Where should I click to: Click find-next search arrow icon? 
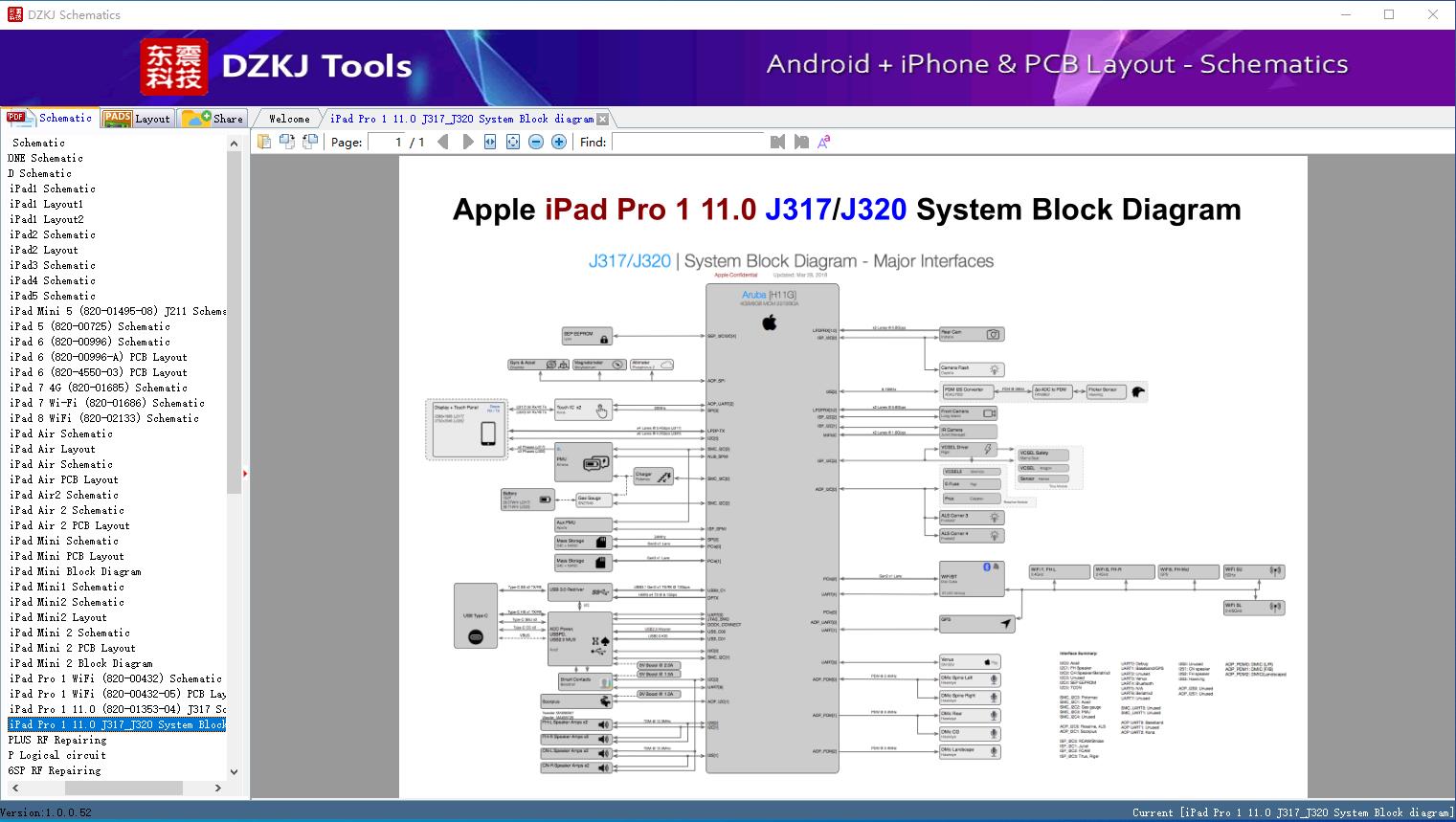pyautogui.click(x=801, y=141)
